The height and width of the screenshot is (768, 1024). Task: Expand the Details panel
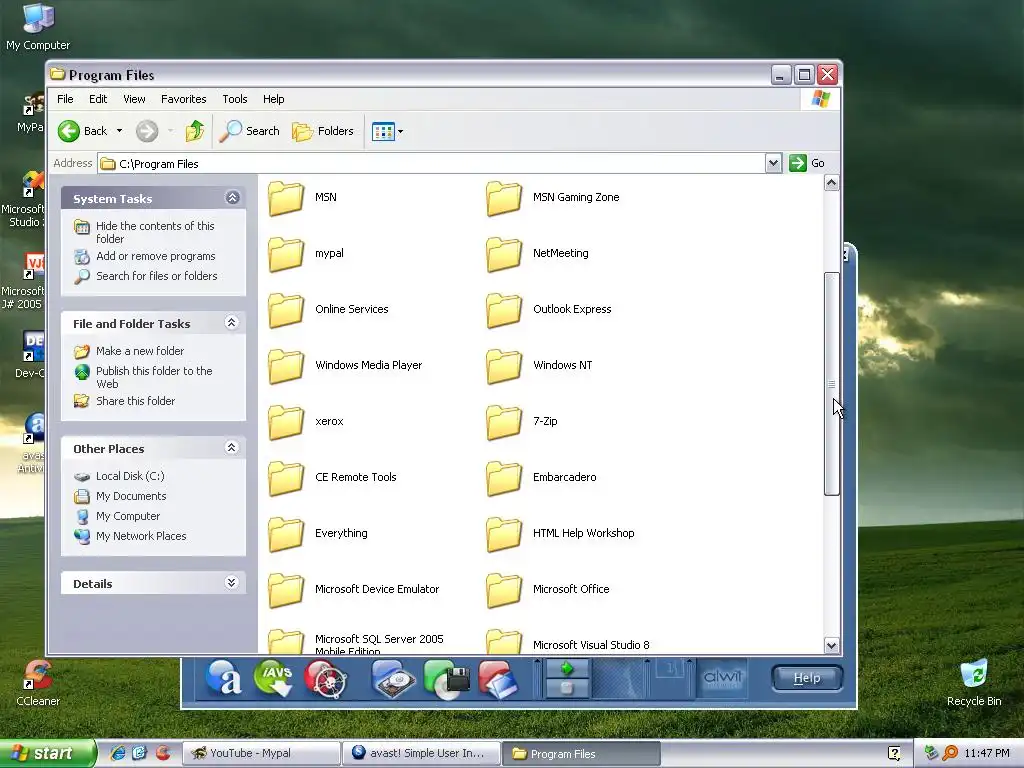[x=231, y=583]
